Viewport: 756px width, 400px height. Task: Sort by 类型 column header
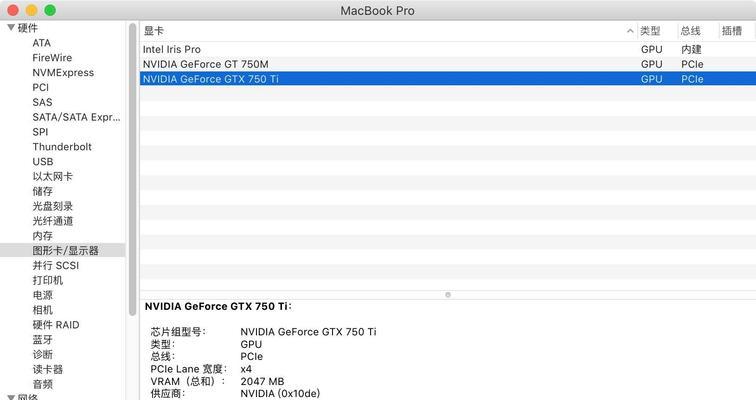coord(650,31)
